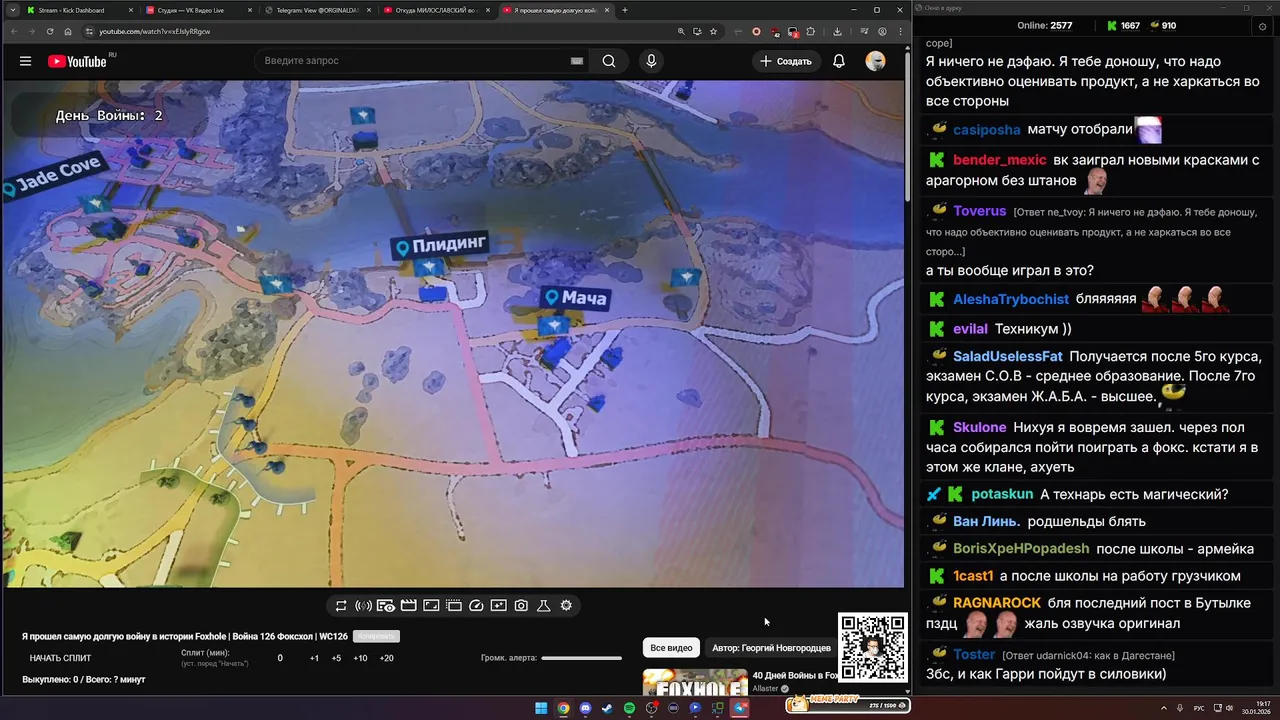The width and height of the screenshot is (1280, 720).
Task: Close the Stream - Kick Dashboard tab
Action: point(130,10)
